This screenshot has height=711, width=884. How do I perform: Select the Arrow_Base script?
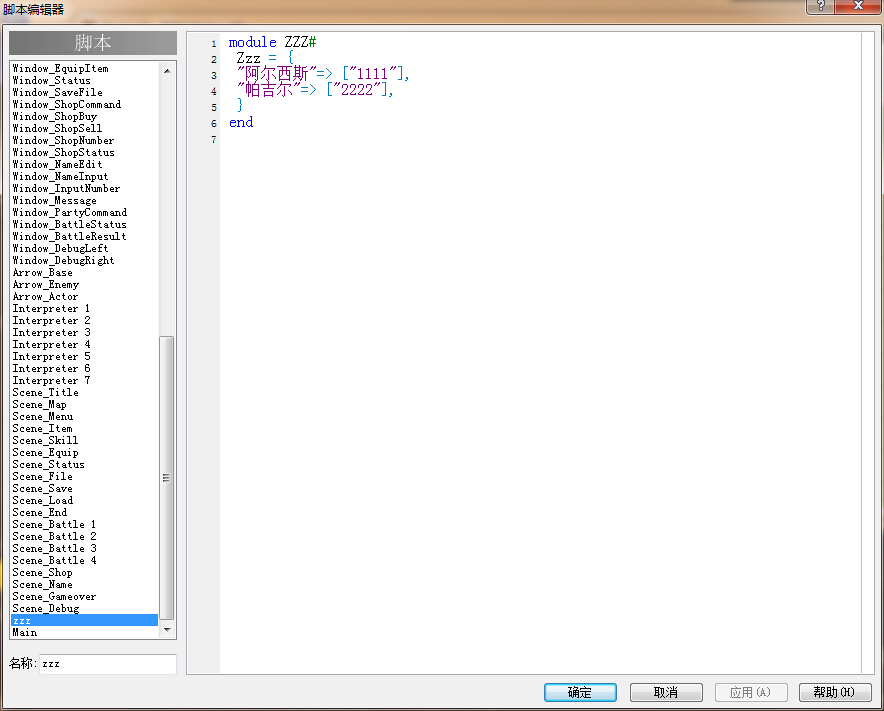[84, 272]
